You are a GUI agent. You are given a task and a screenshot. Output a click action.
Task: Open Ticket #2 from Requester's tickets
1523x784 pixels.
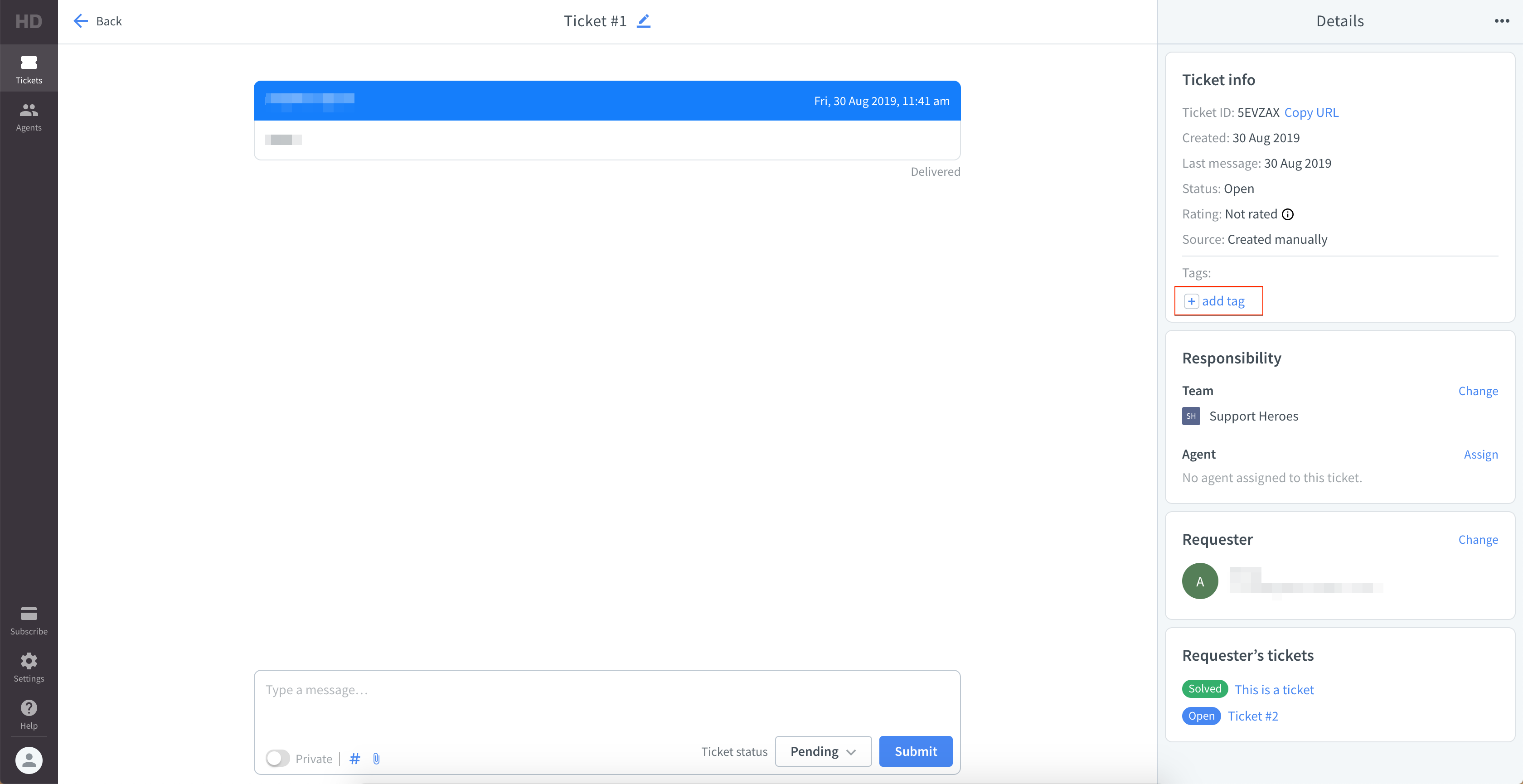[x=1253, y=716]
